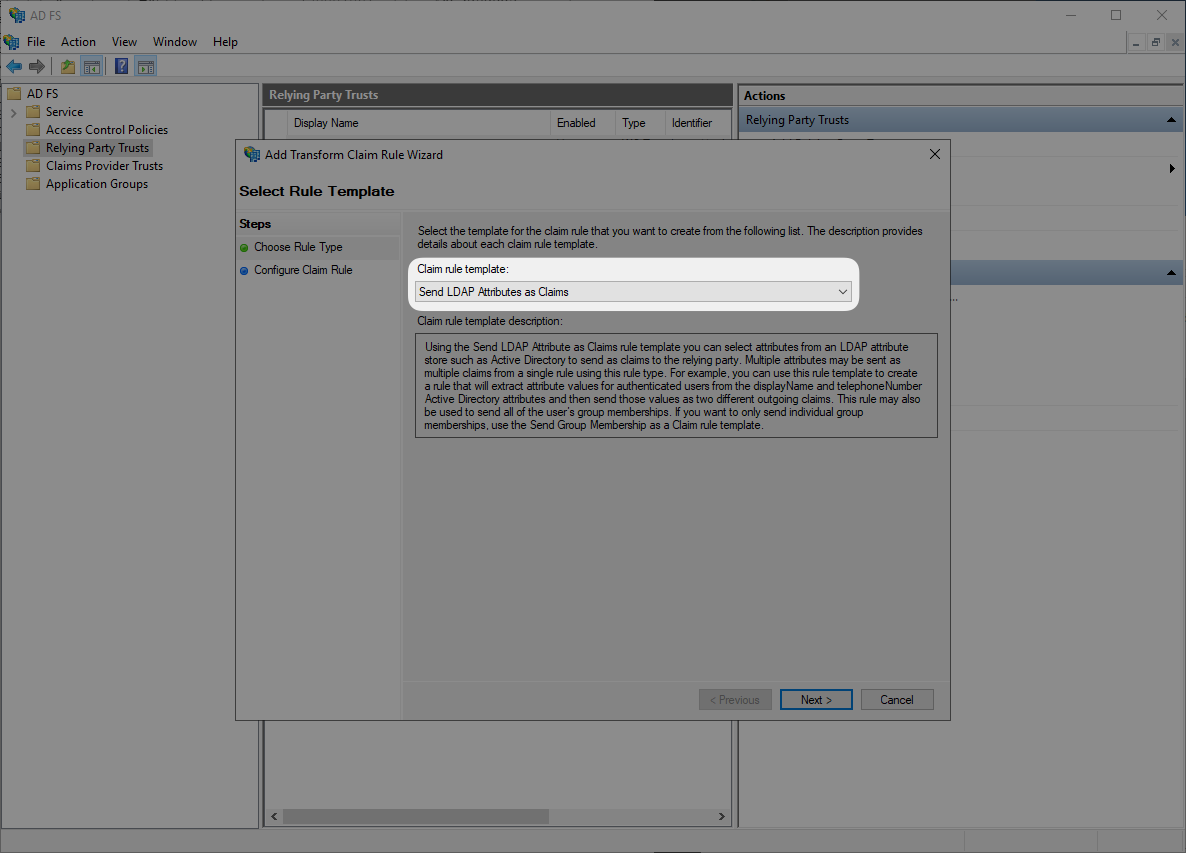1186x853 pixels.
Task: Click the Next button in the wizard
Action: pos(816,699)
